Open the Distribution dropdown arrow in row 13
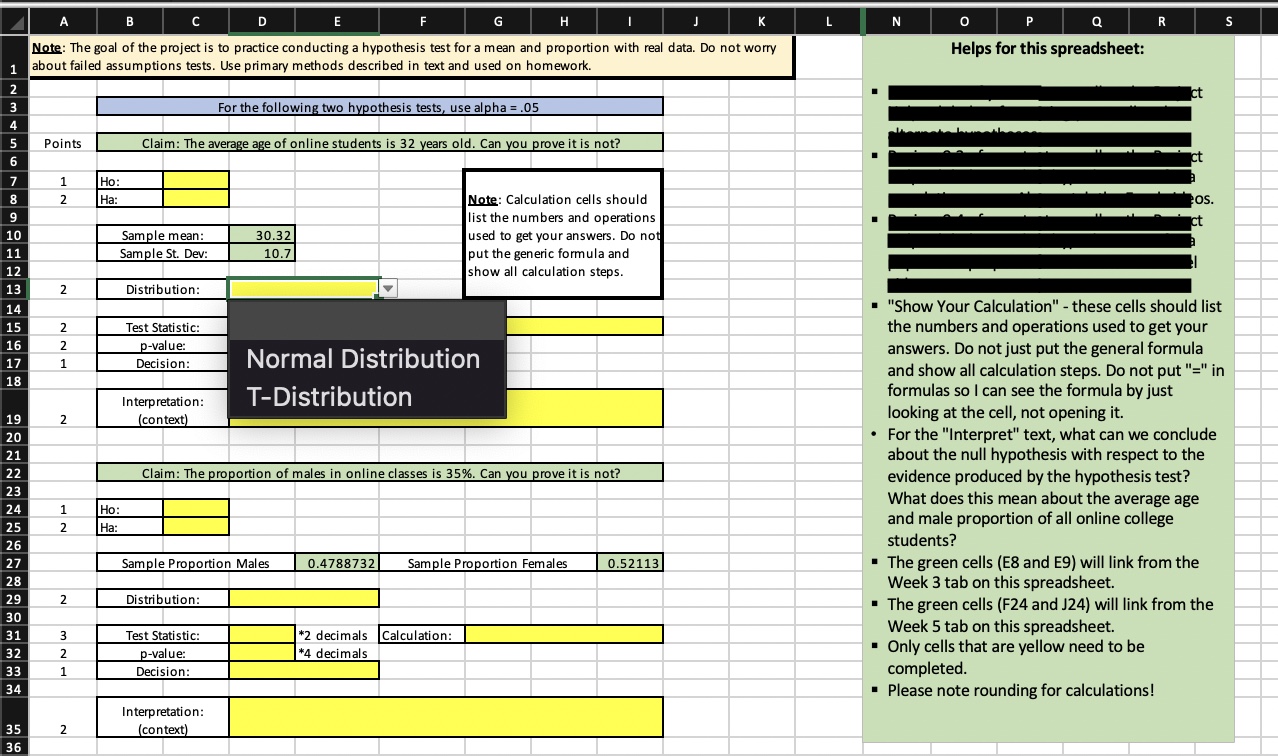The height and width of the screenshot is (756, 1278). click(x=389, y=289)
